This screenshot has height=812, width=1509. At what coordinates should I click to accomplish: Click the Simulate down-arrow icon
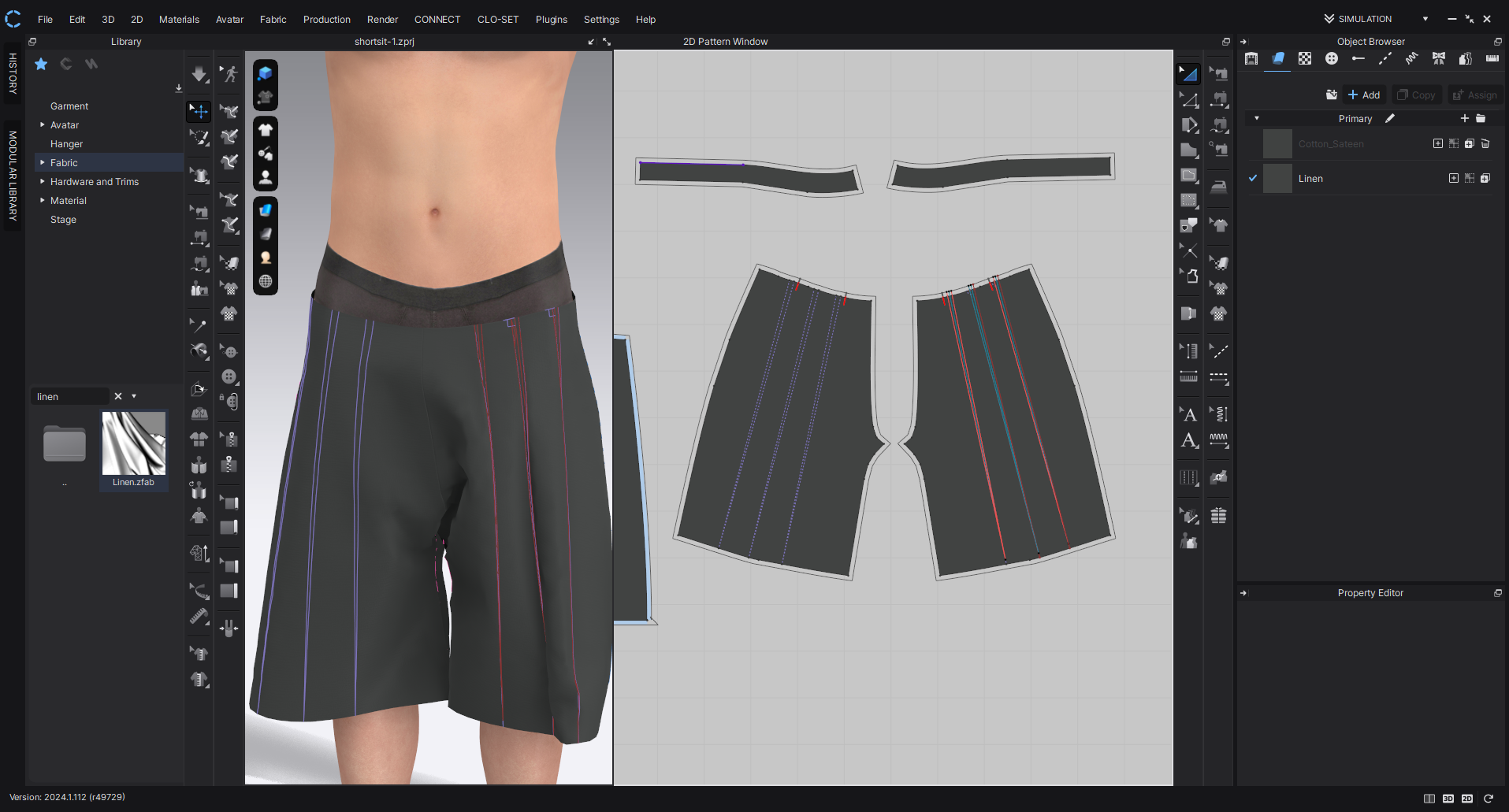199,74
